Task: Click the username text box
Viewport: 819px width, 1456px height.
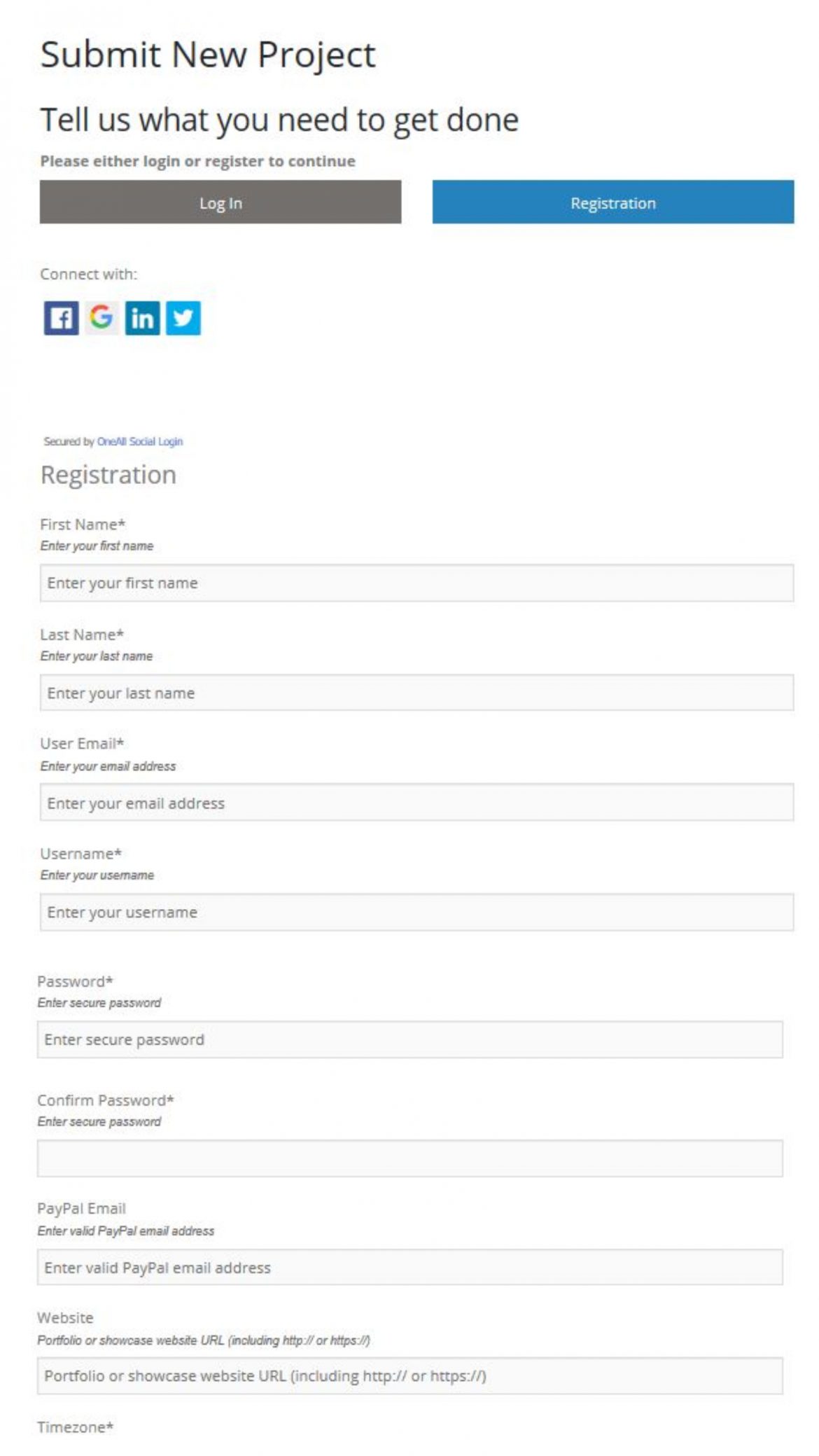Action: point(416,912)
